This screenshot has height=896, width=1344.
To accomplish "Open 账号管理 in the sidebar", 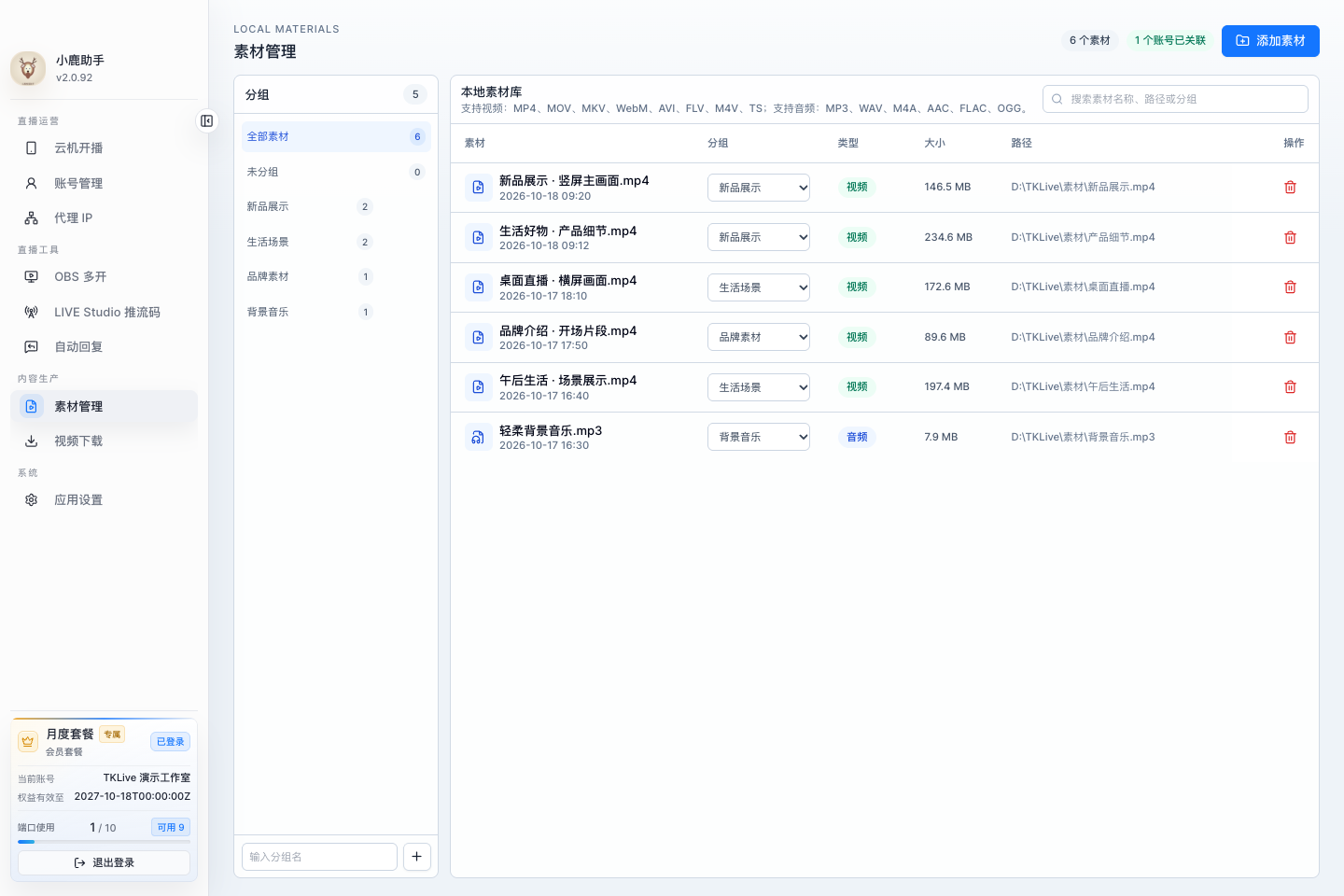I will [105, 184].
